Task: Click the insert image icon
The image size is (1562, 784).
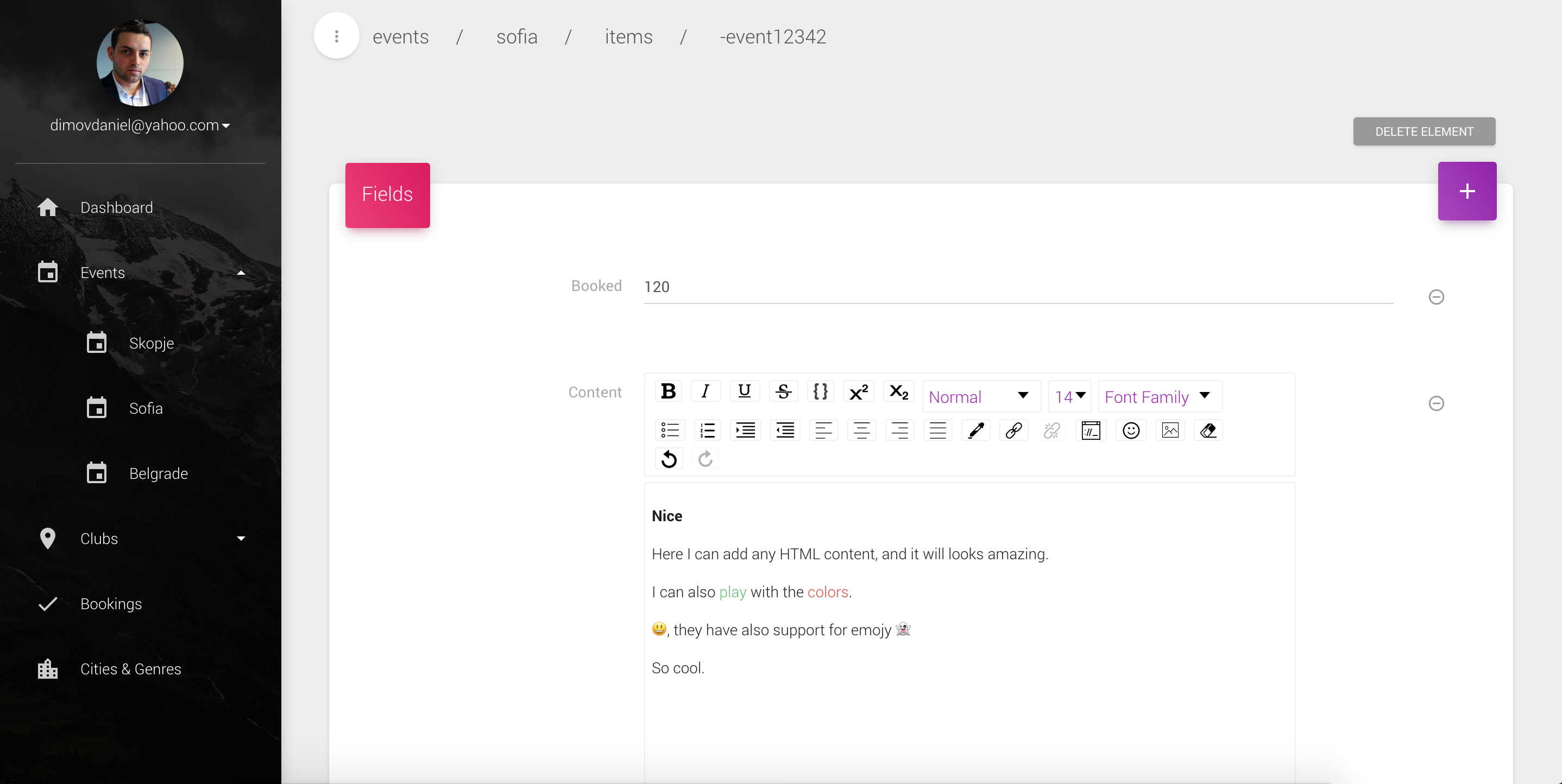Action: point(1170,431)
